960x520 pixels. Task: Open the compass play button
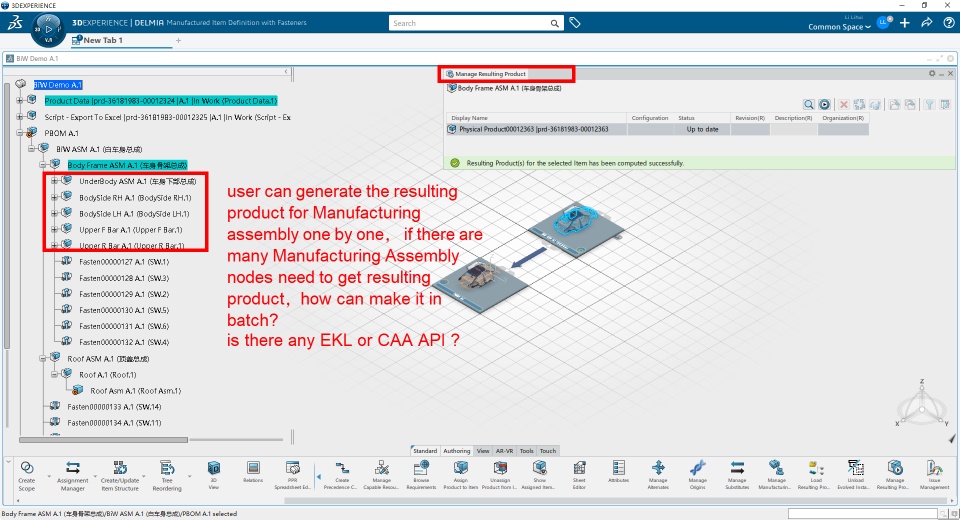click(x=48, y=29)
